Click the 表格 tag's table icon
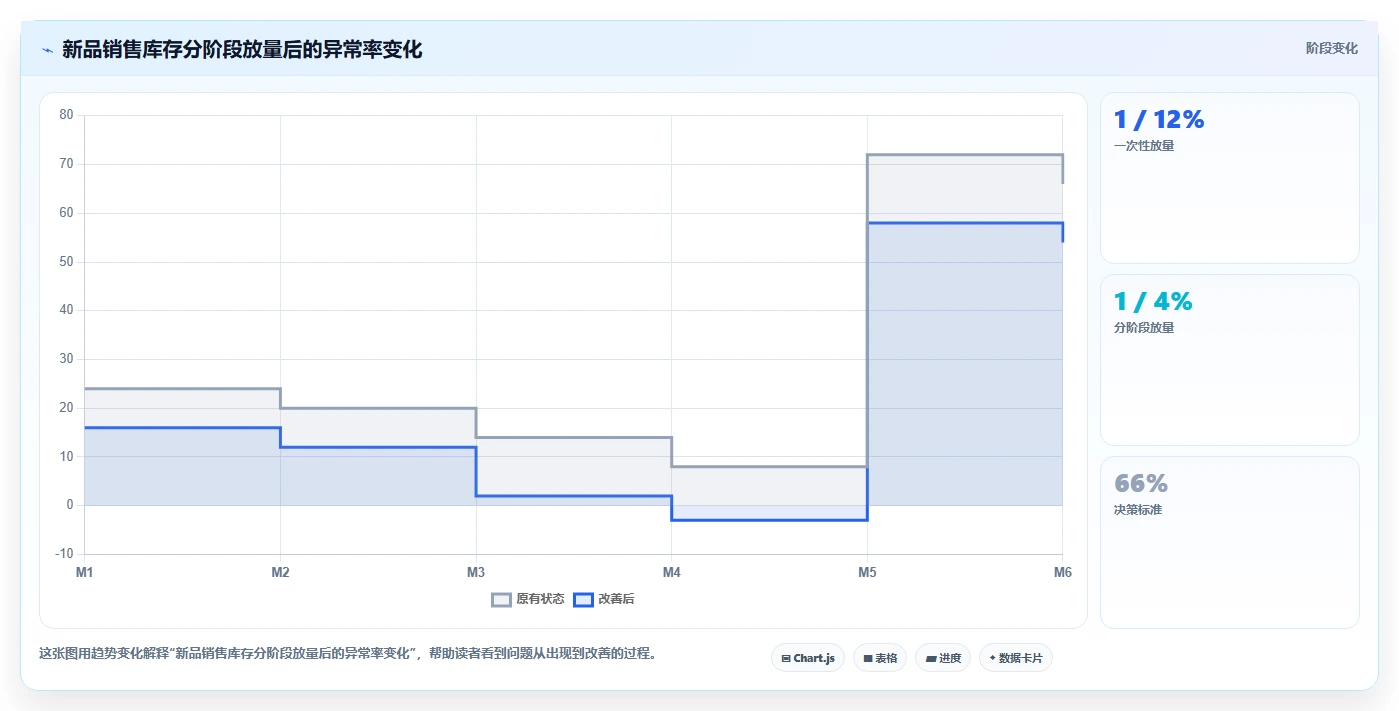This screenshot has height=711, width=1399. coord(868,659)
